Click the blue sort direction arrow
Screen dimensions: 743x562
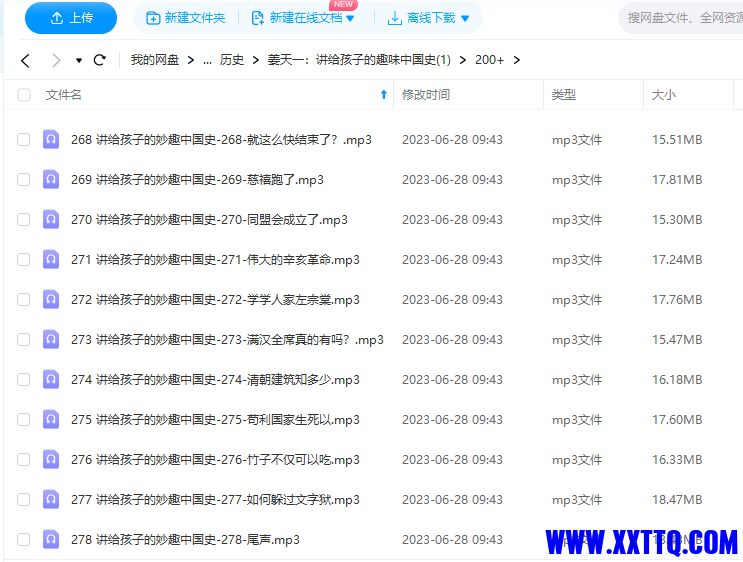pos(384,95)
